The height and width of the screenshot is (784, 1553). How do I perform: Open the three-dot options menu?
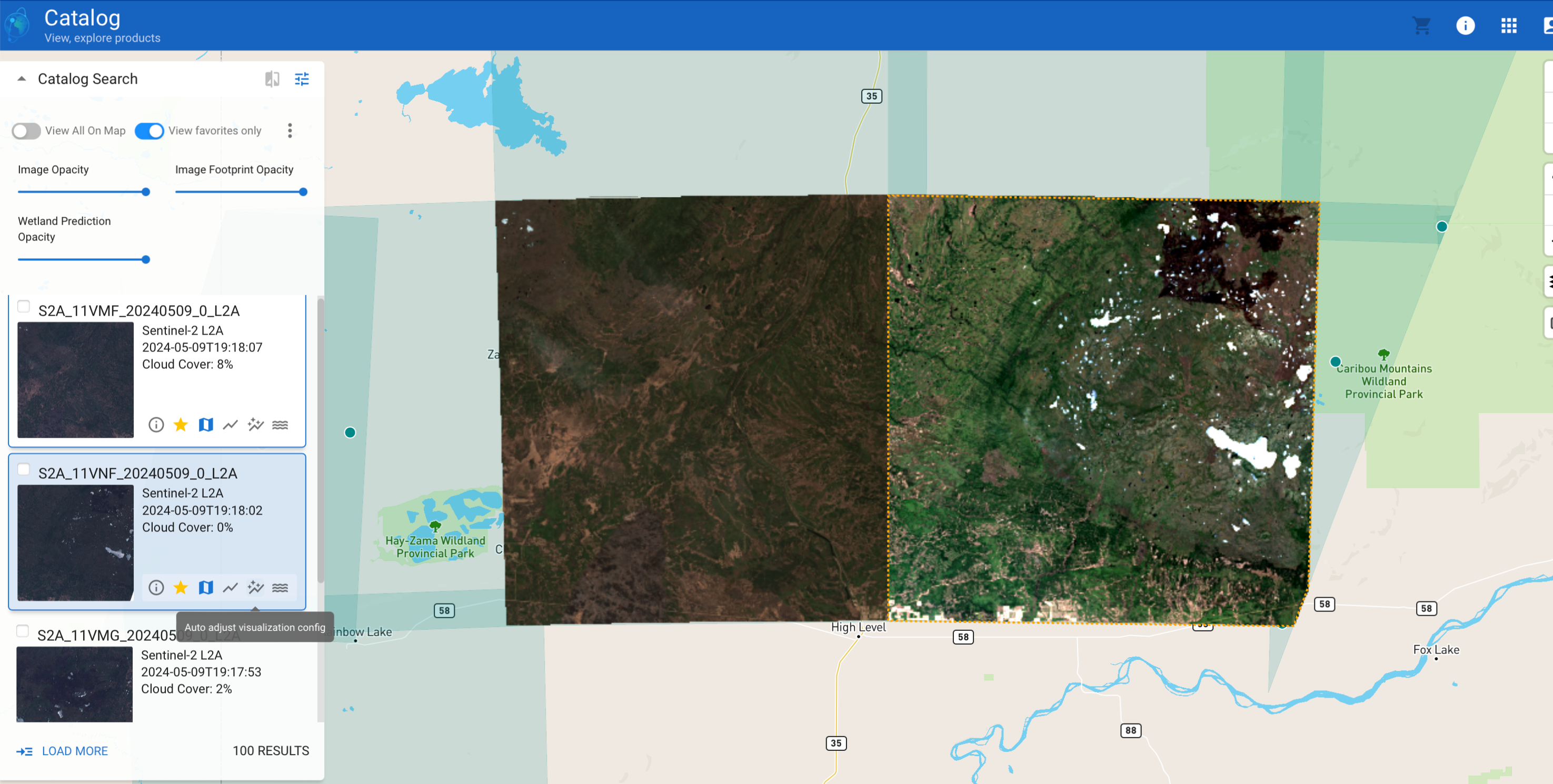pyautogui.click(x=290, y=131)
